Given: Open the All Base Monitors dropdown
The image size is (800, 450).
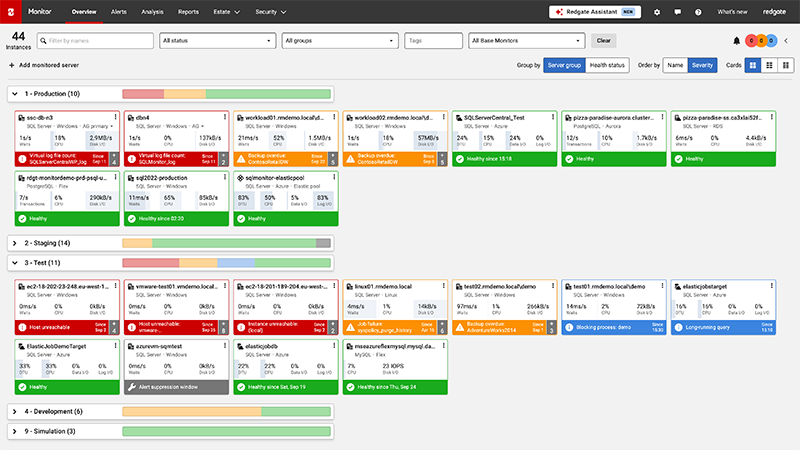Looking at the screenshot, I should [x=527, y=40].
